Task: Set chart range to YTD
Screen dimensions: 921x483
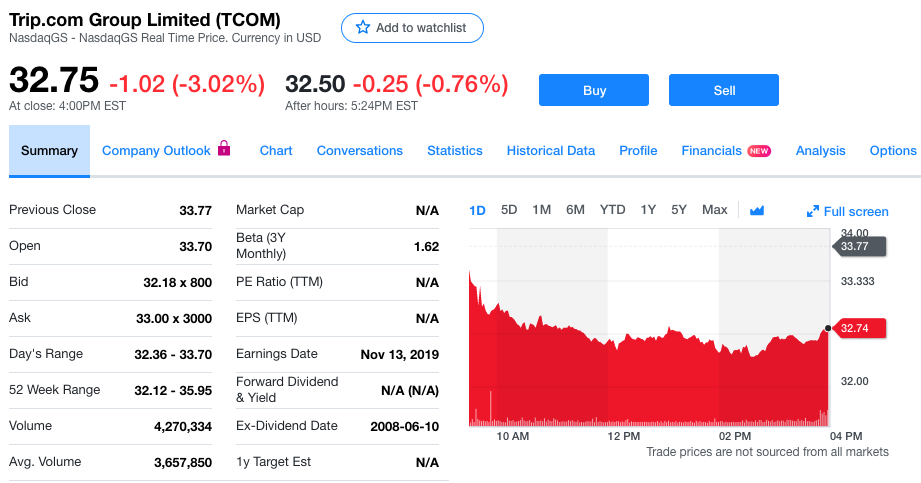Action: (x=612, y=210)
